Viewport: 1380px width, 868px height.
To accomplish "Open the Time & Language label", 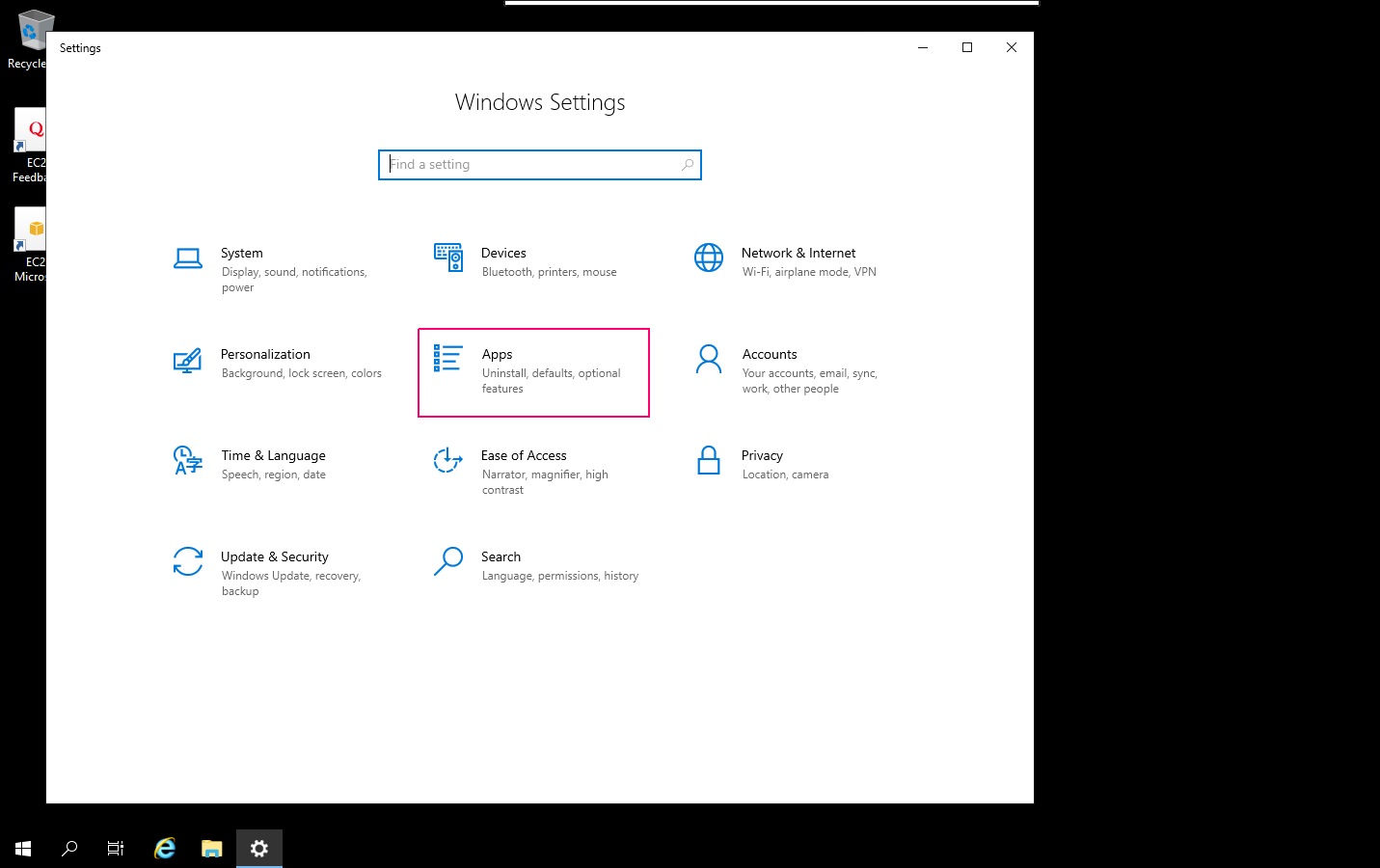I will (273, 455).
